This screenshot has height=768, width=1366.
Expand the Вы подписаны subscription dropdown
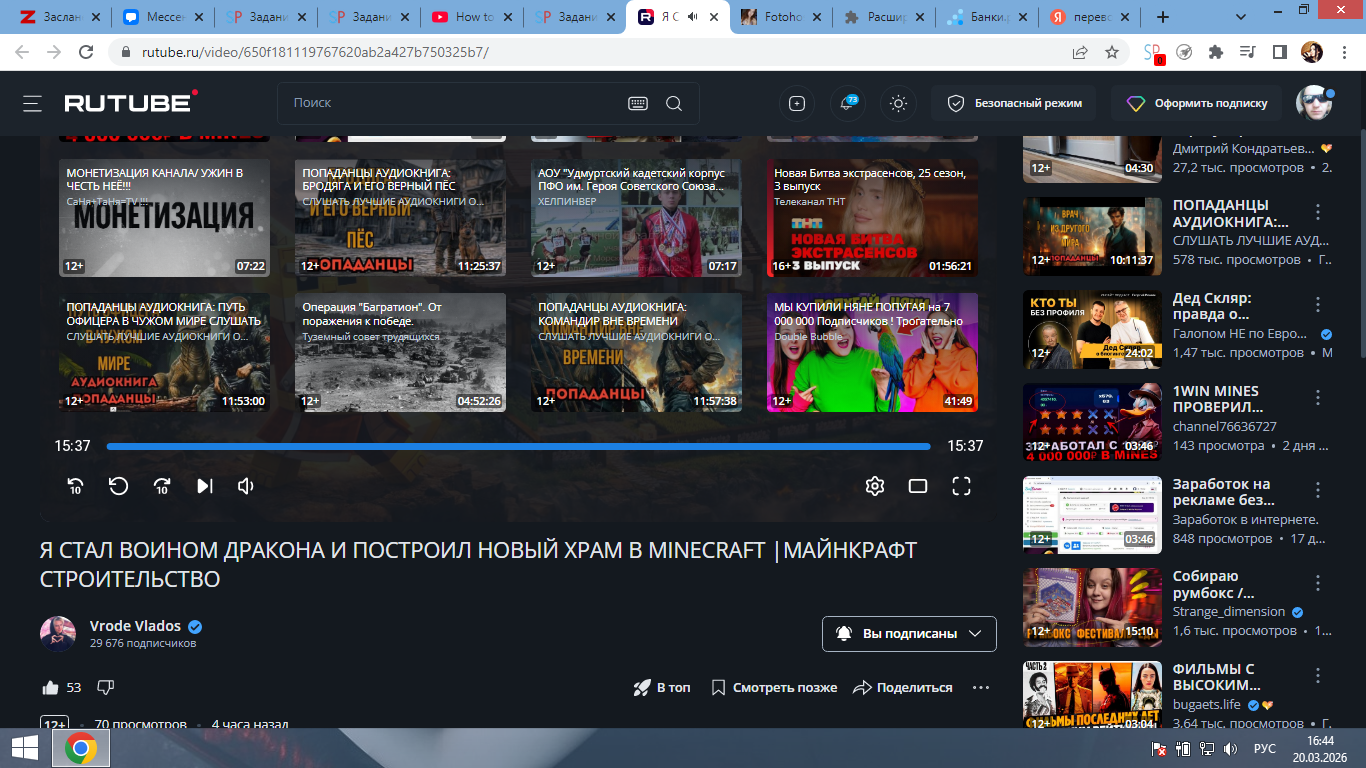tap(909, 634)
